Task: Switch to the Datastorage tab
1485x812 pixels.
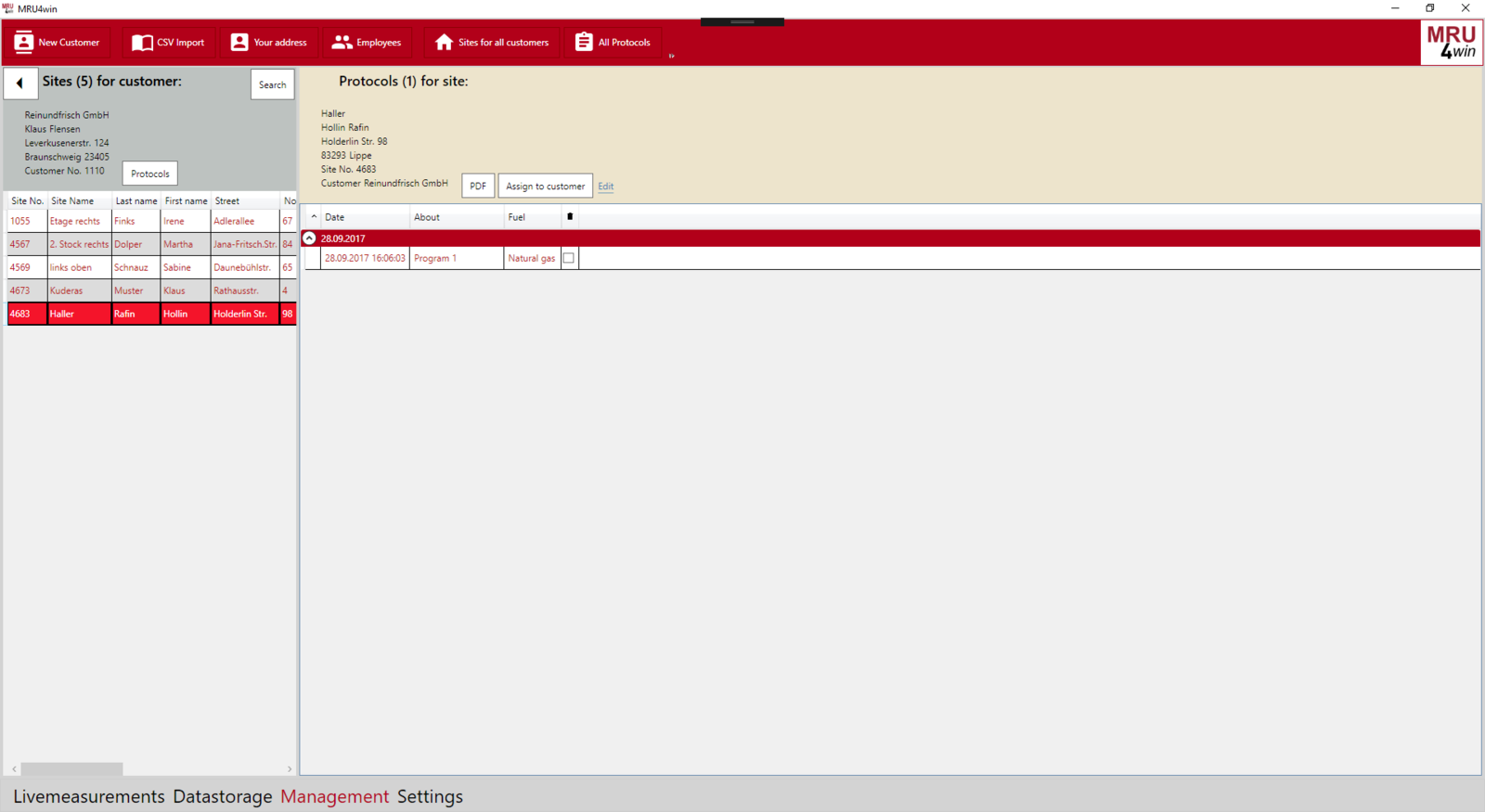Action: click(223, 796)
